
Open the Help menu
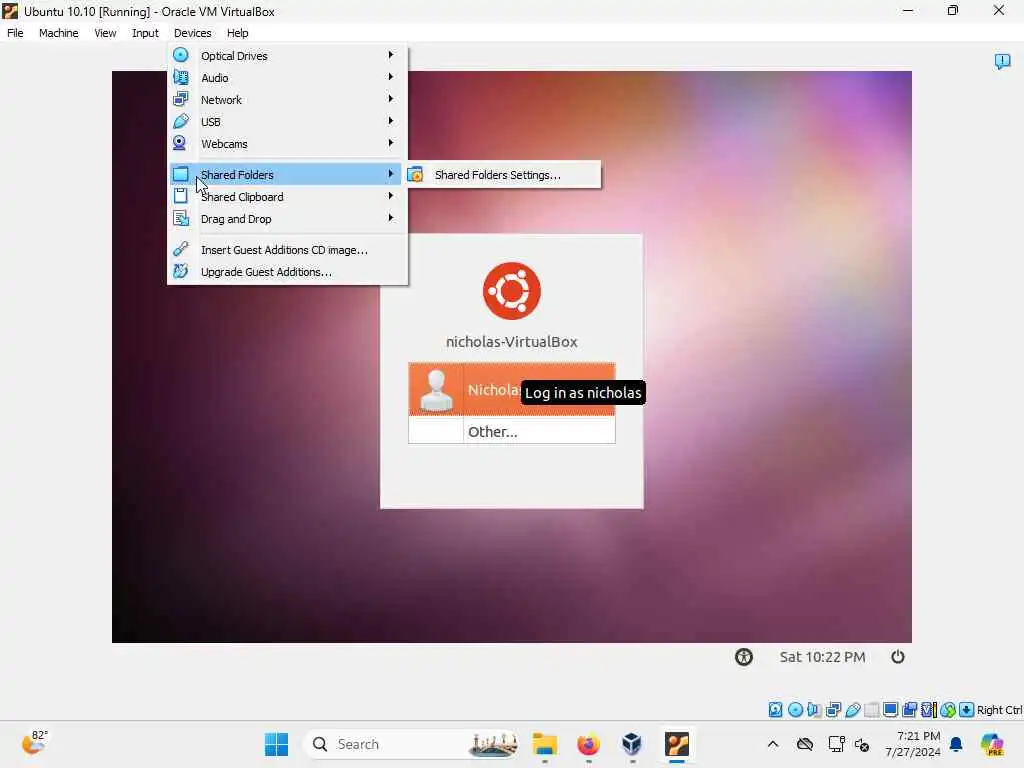(237, 33)
